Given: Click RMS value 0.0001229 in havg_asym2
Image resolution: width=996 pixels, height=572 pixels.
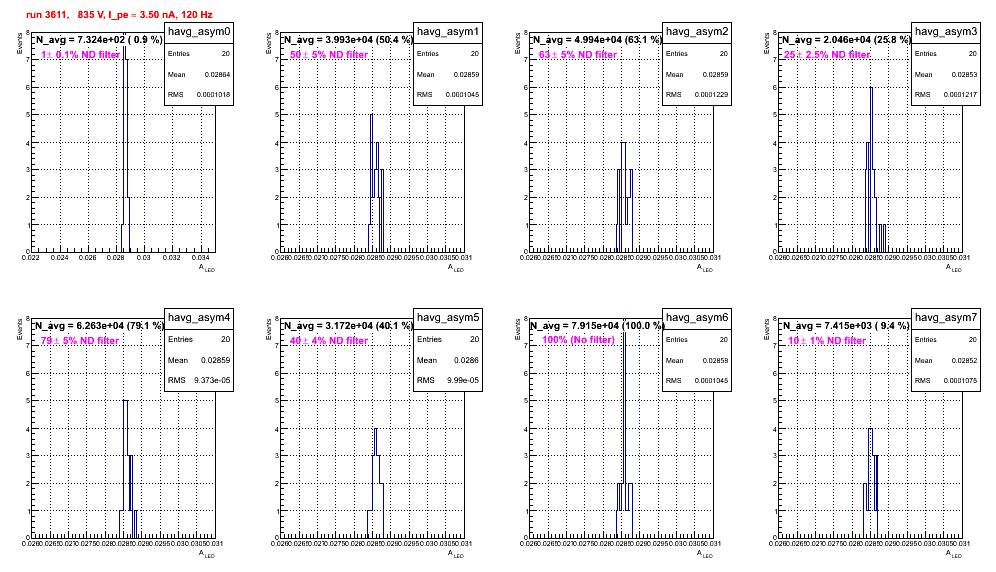Looking at the screenshot, I should [x=711, y=95].
